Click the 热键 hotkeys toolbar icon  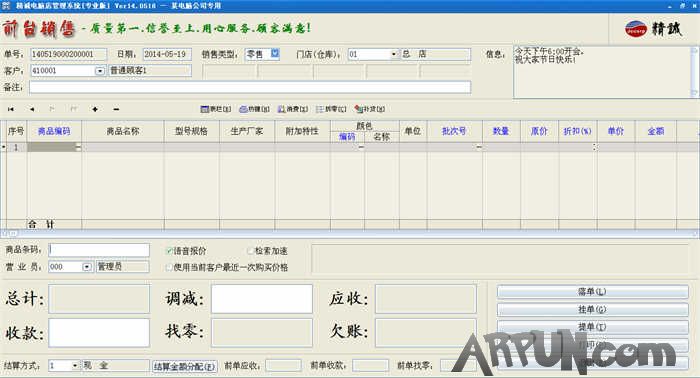click(x=254, y=109)
